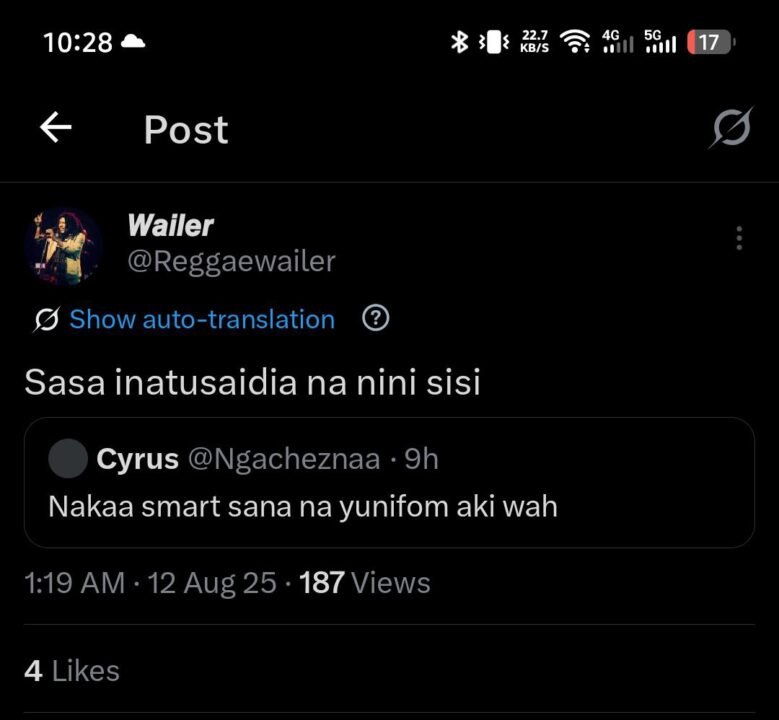This screenshot has width=779, height=720.
Task: Tap the vibrate mode status icon
Action: 494,42
